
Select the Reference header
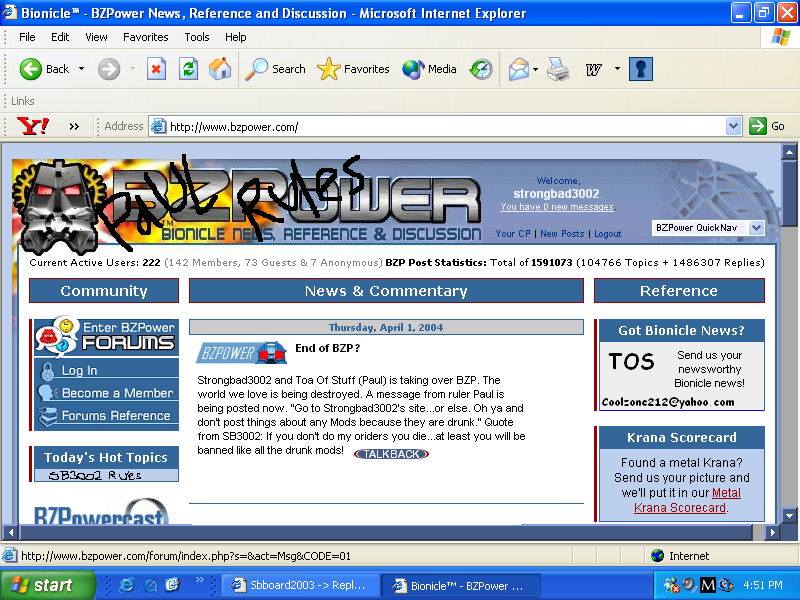coord(679,291)
